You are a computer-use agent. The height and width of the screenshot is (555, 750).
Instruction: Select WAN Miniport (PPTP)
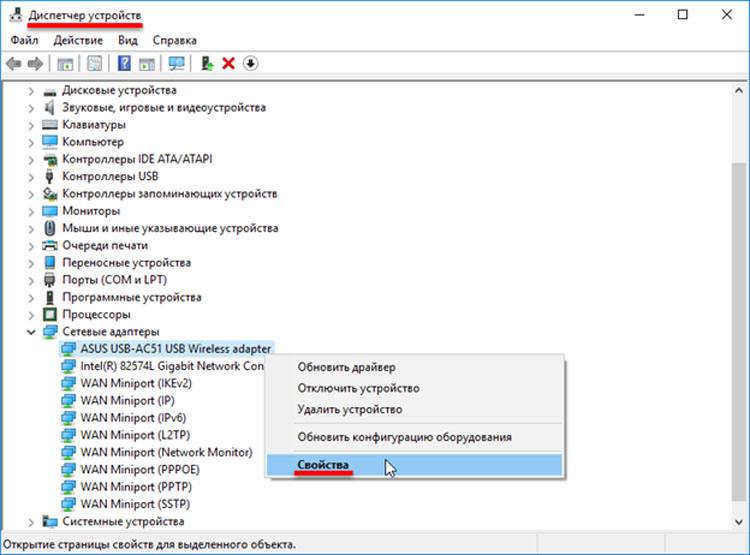pos(136,487)
